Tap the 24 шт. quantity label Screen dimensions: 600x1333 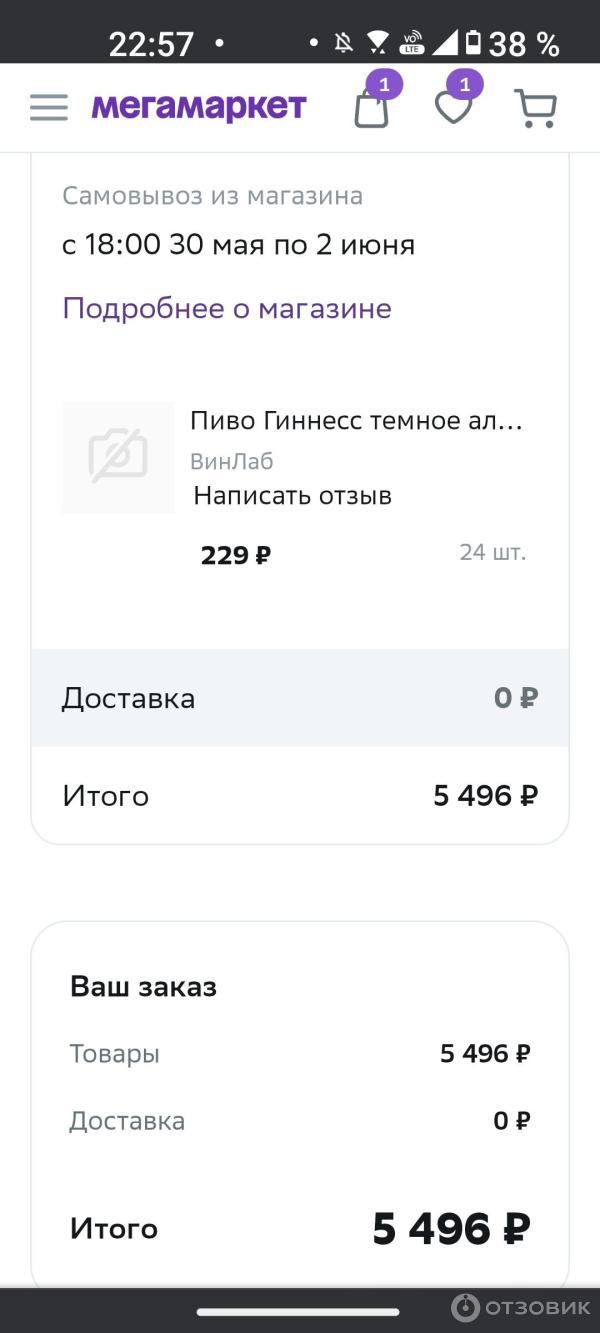492,552
